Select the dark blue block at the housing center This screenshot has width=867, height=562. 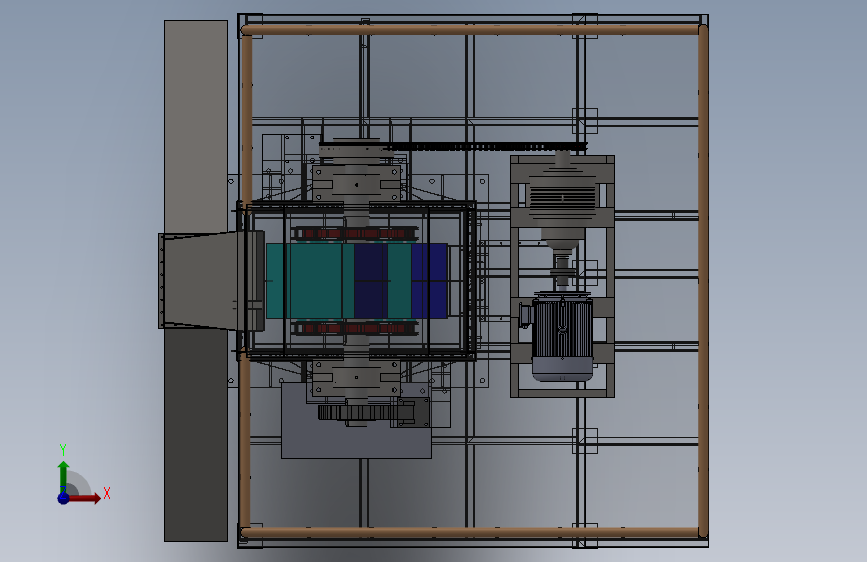(370, 281)
